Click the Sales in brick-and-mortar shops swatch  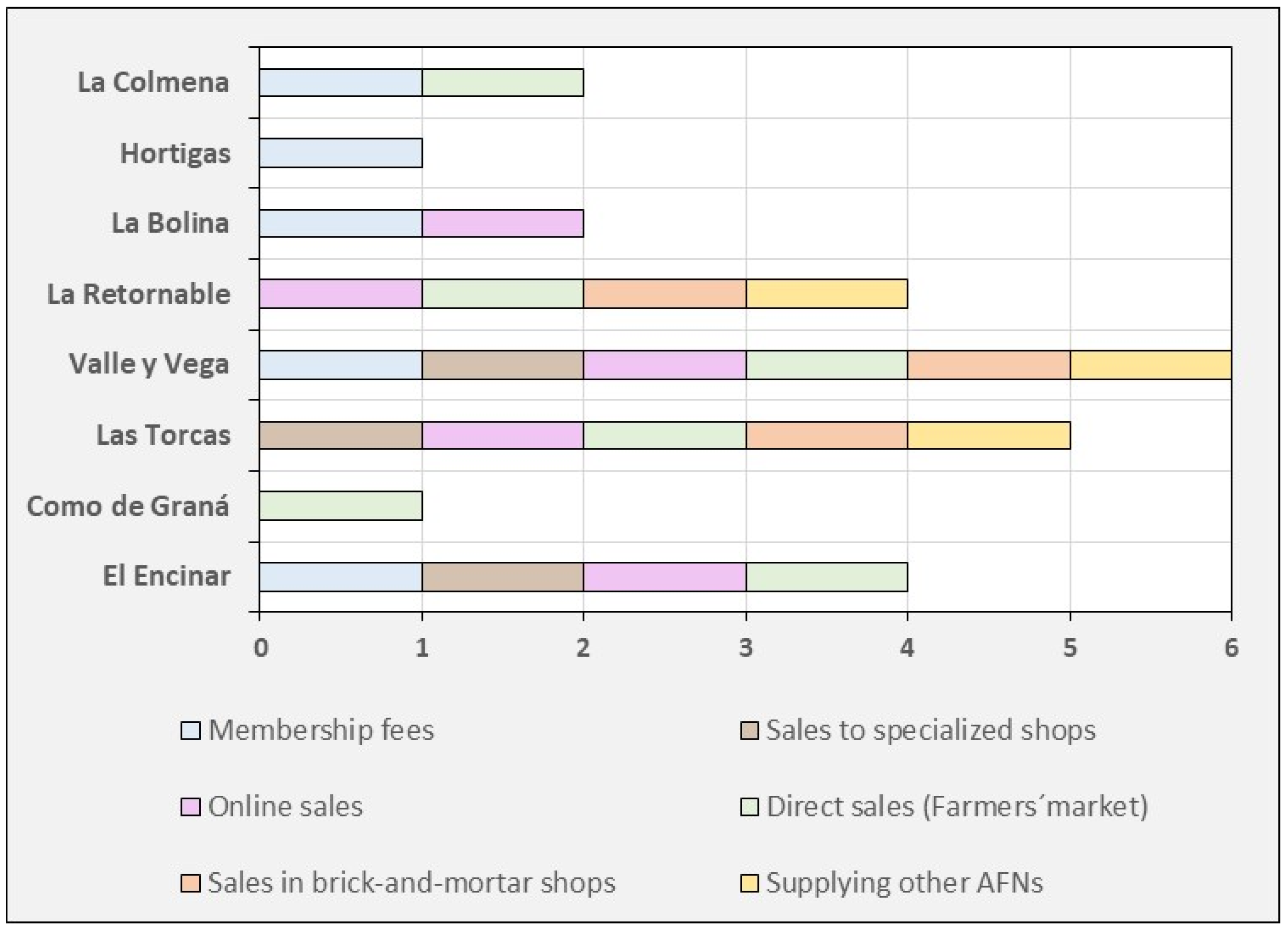(190, 883)
